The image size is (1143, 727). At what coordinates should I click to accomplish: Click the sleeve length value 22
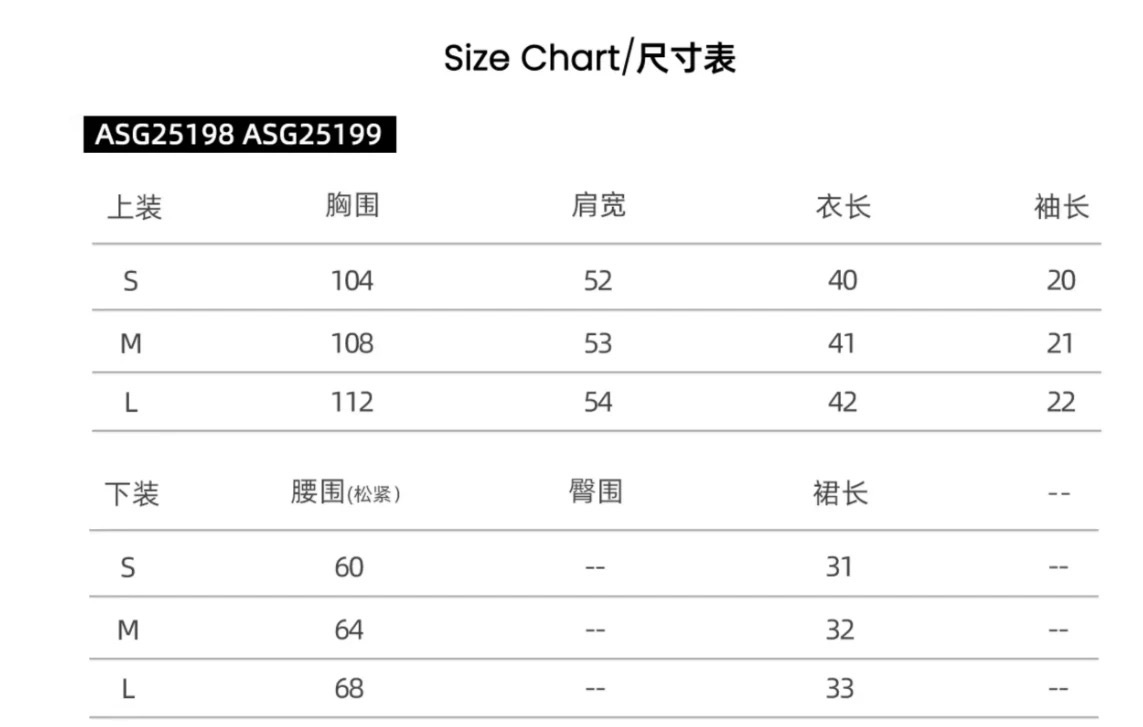pos(1061,403)
